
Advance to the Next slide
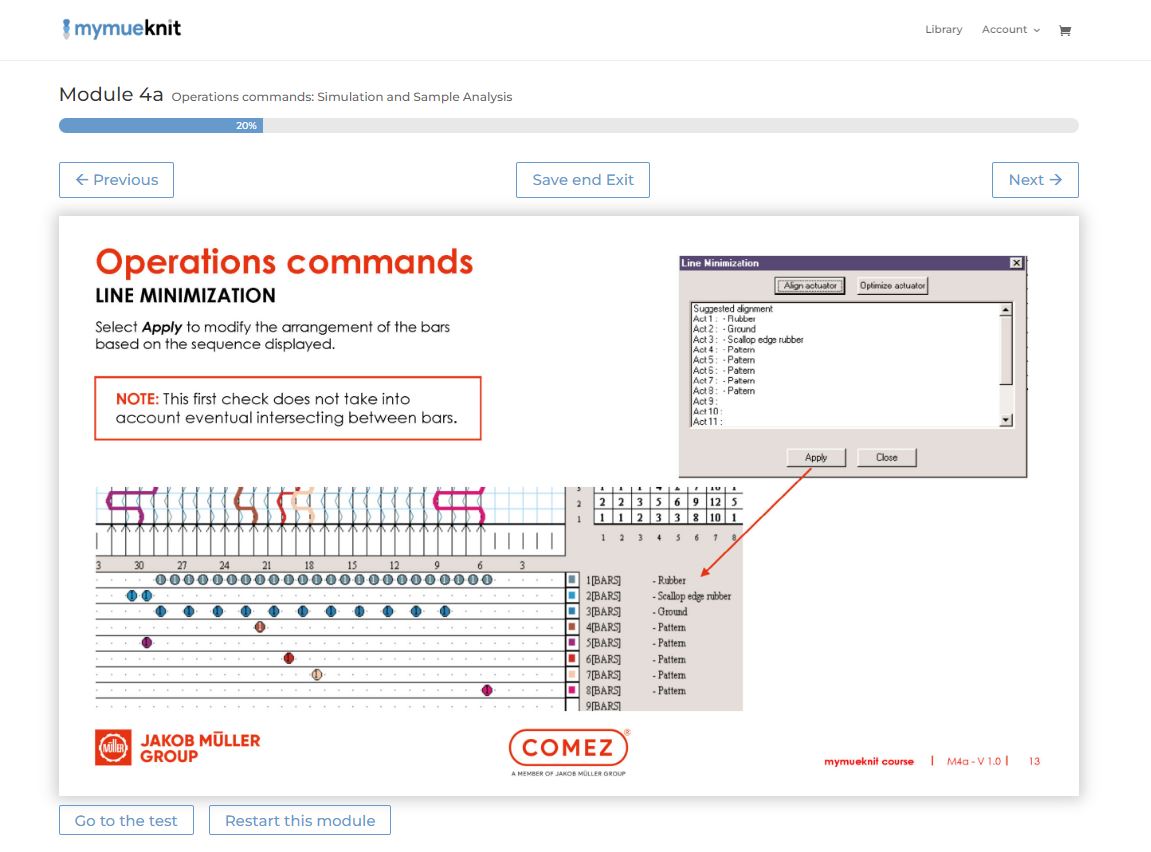pyautogui.click(x=1035, y=180)
